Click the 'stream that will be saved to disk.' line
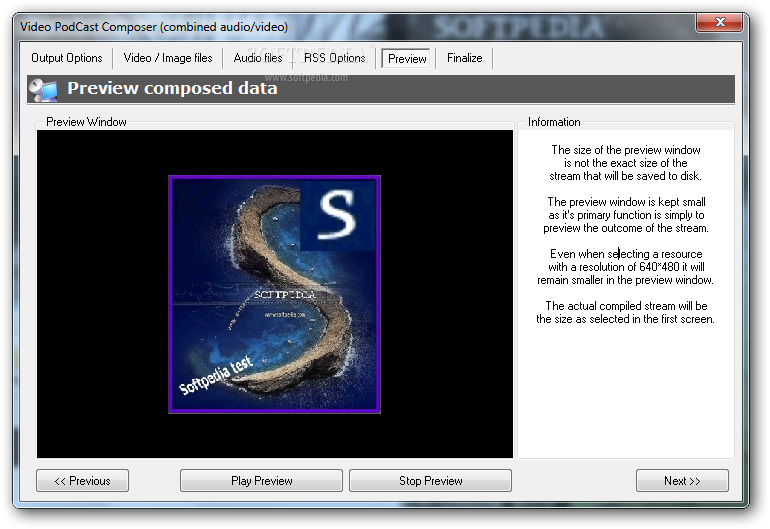The image size is (770, 529). coord(625,176)
